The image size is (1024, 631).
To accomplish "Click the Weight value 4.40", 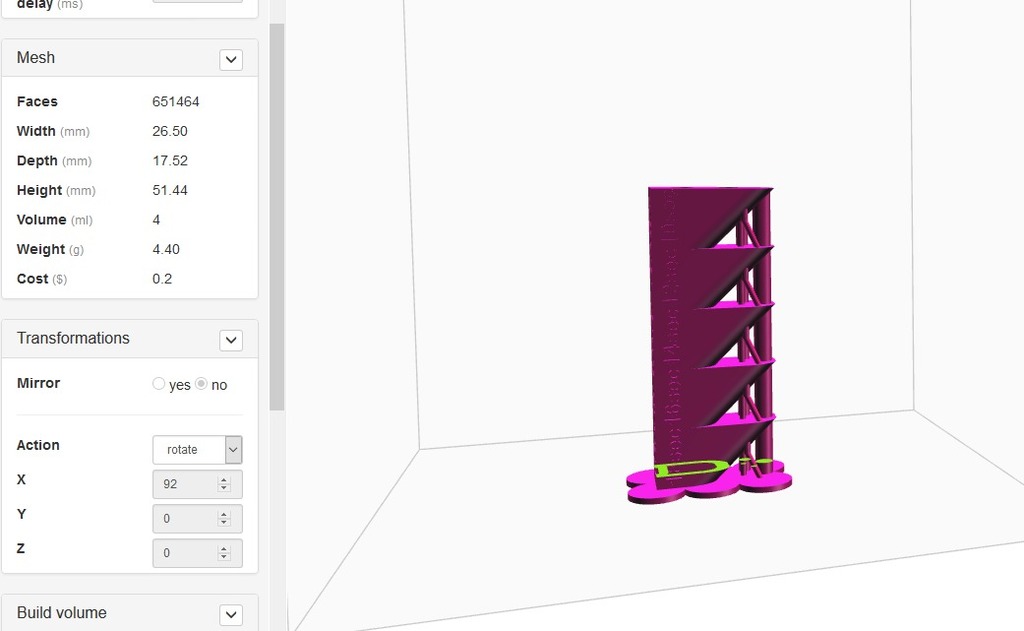I will (x=166, y=249).
